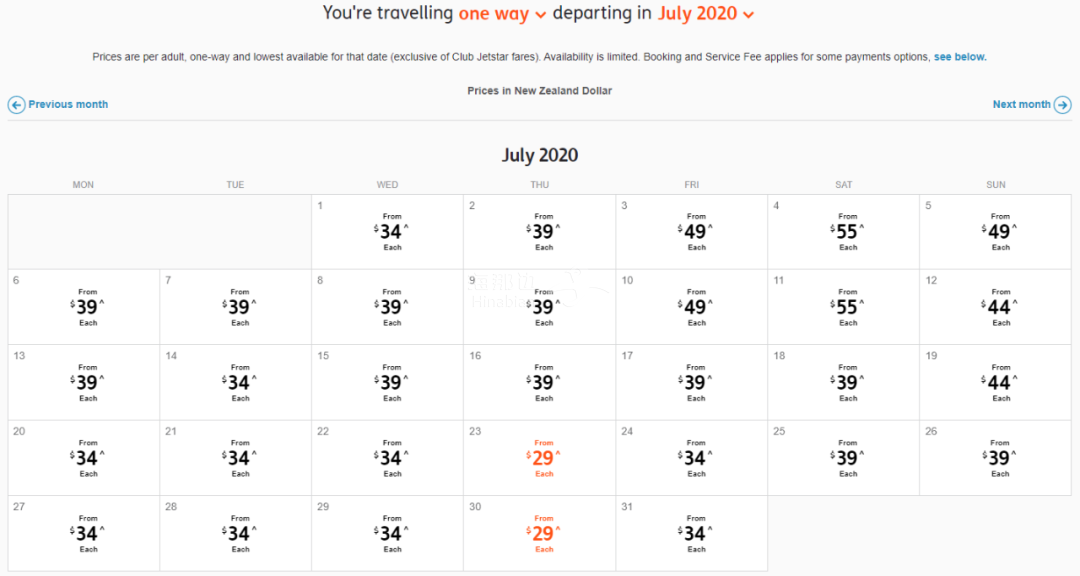This screenshot has width=1080, height=576.
Task: Pick the July 4 Saturday $55 fare
Action: point(843,232)
